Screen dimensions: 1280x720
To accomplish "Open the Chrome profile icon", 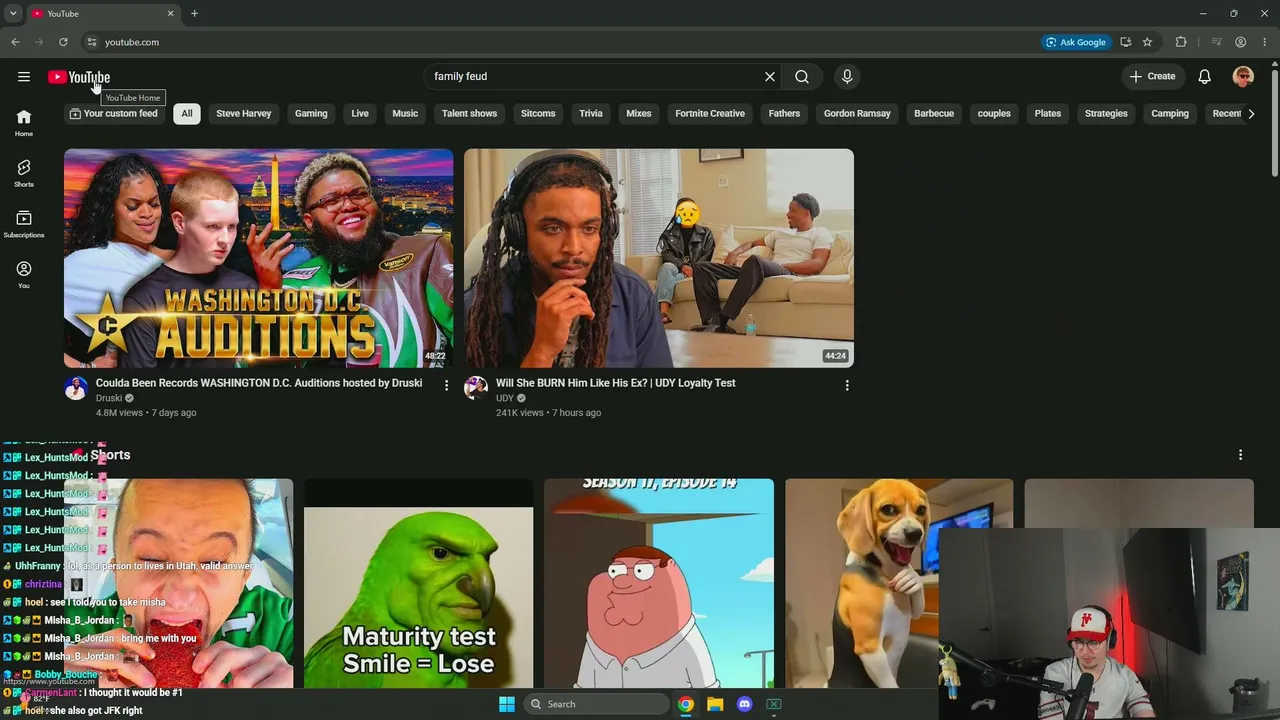I will 1240,42.
